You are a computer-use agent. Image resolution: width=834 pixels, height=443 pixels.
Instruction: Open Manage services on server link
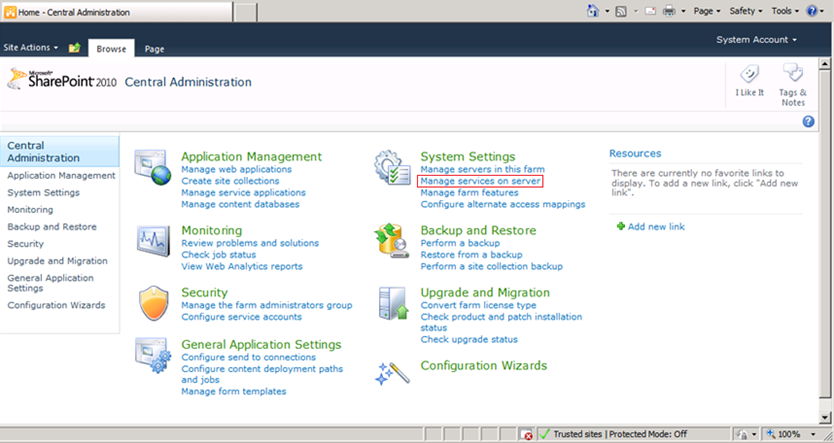point(481,182)
